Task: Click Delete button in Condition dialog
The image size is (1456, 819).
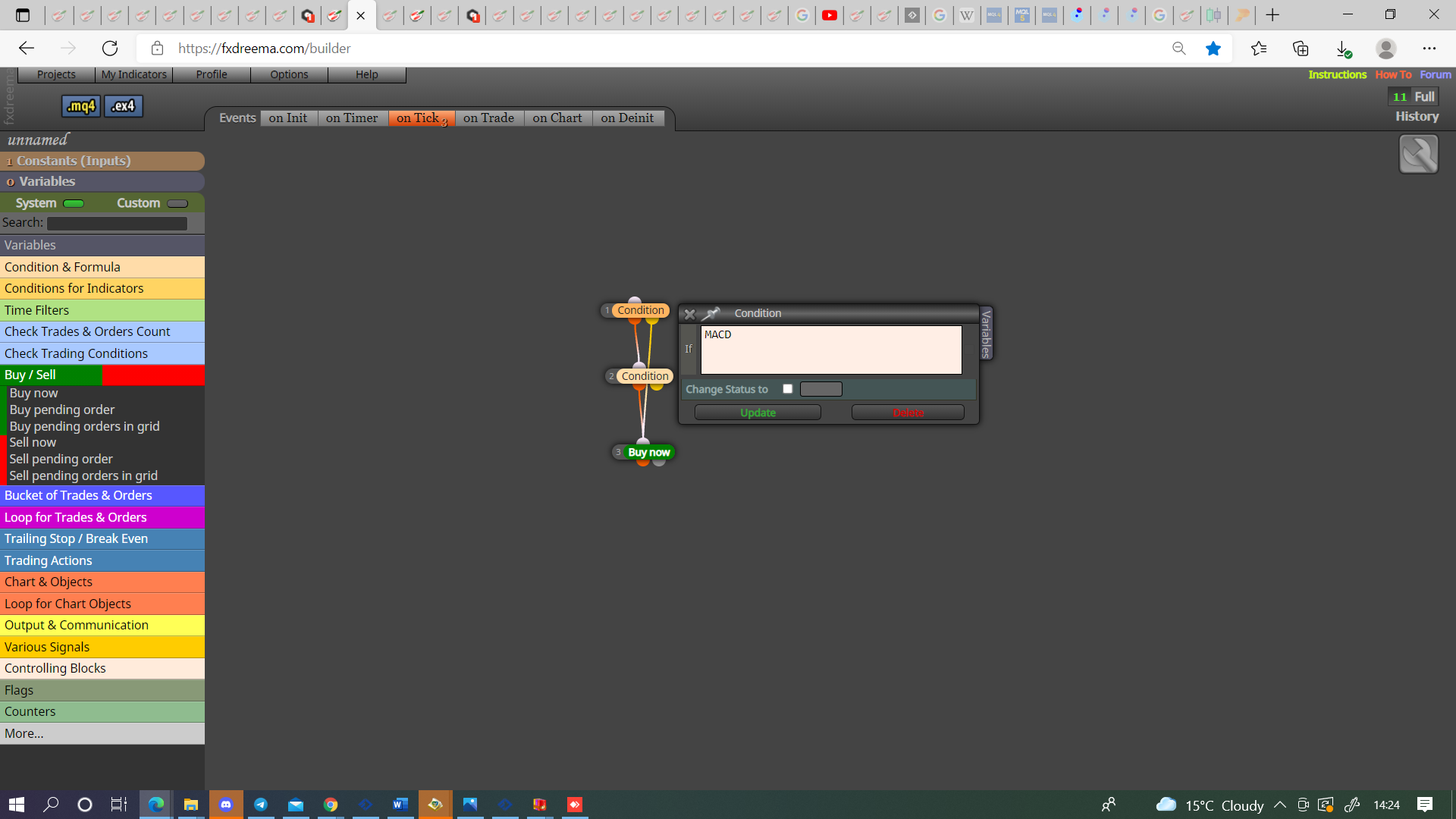Action: [908, 413]
